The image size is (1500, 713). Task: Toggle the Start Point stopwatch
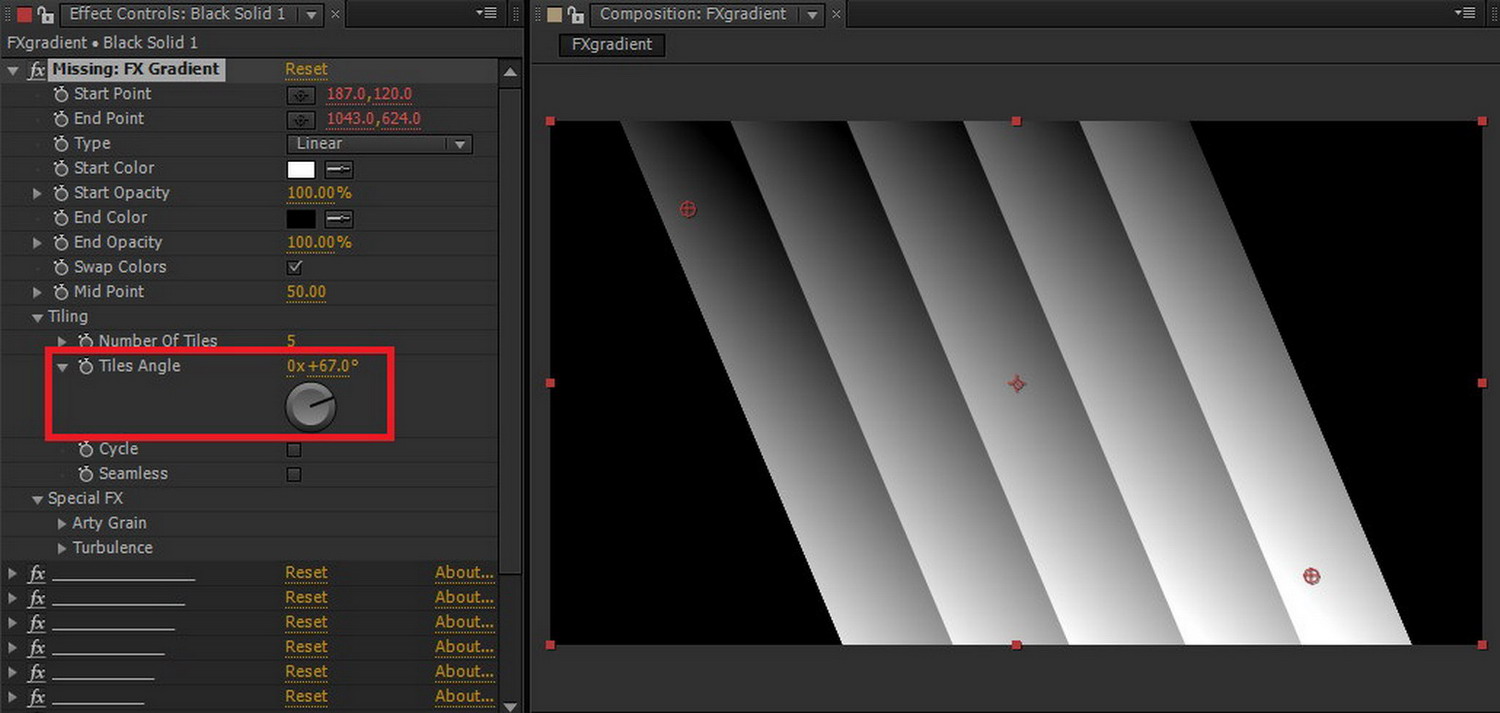(61, 94)
